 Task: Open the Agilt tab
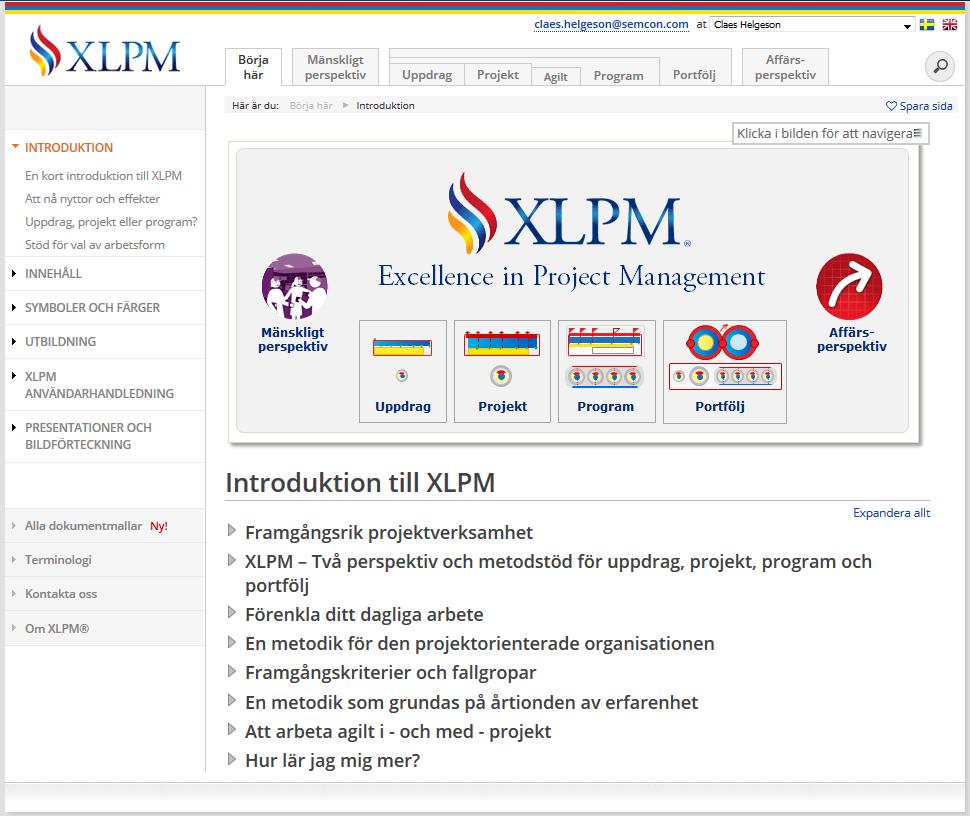point(556,77)
